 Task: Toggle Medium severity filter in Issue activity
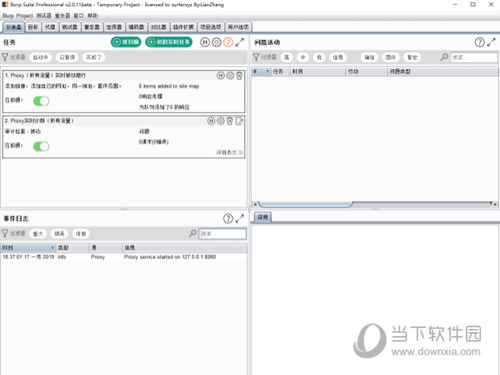pos(303,57)
